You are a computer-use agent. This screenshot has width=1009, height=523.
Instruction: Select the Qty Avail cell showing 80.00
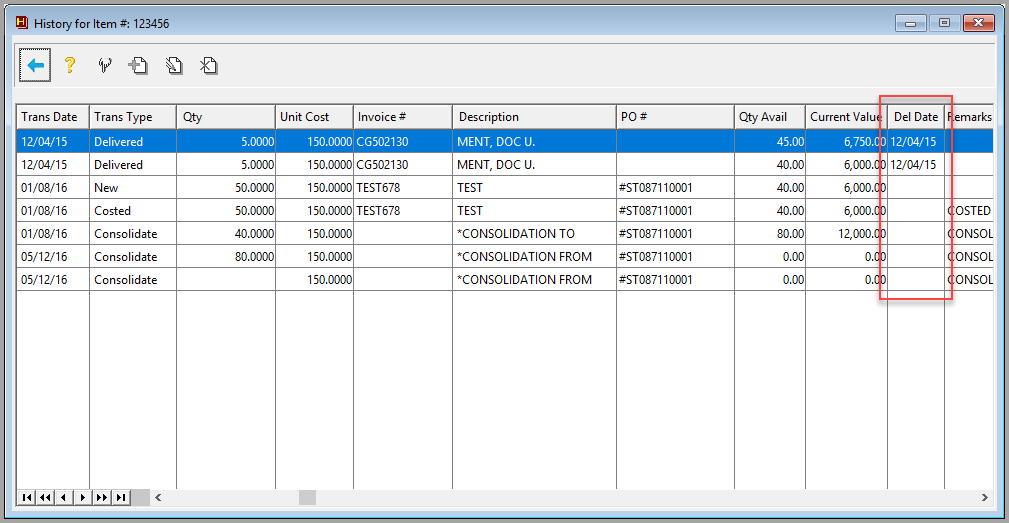click(x=770, y=234)
